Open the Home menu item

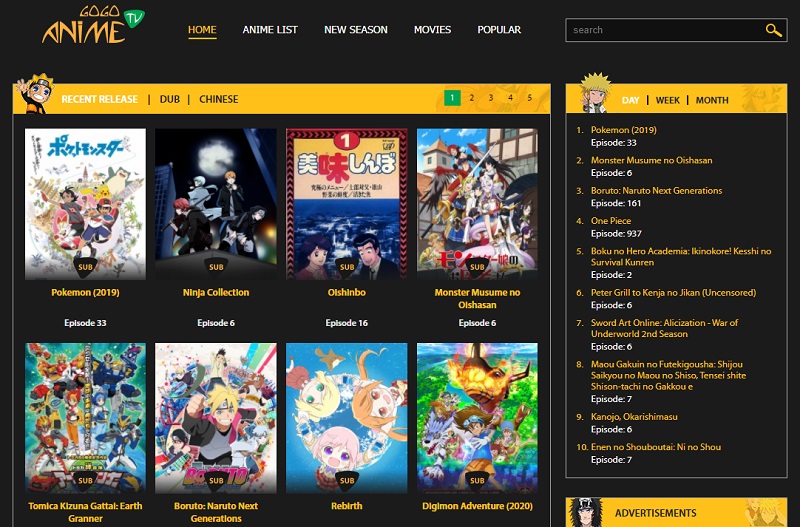point(202,30)
